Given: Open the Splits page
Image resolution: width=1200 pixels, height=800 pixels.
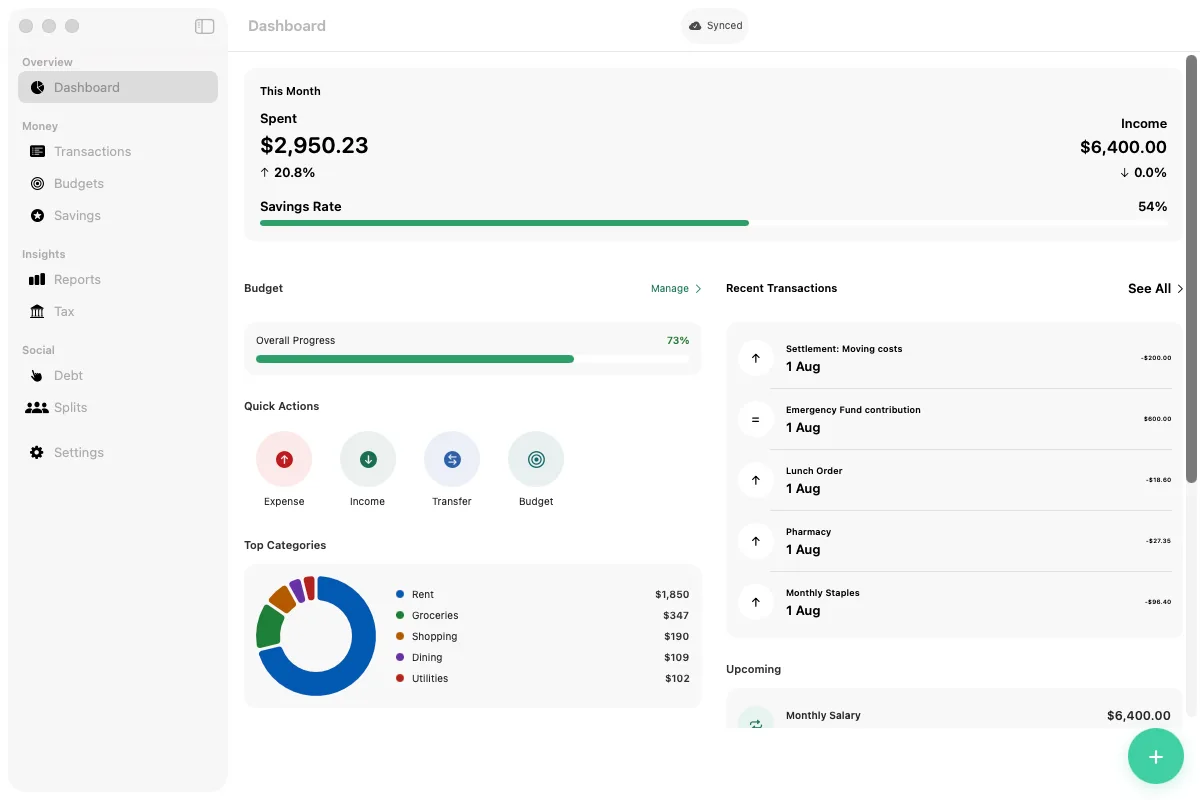Looking at the screenshot, I should [118, 408].
